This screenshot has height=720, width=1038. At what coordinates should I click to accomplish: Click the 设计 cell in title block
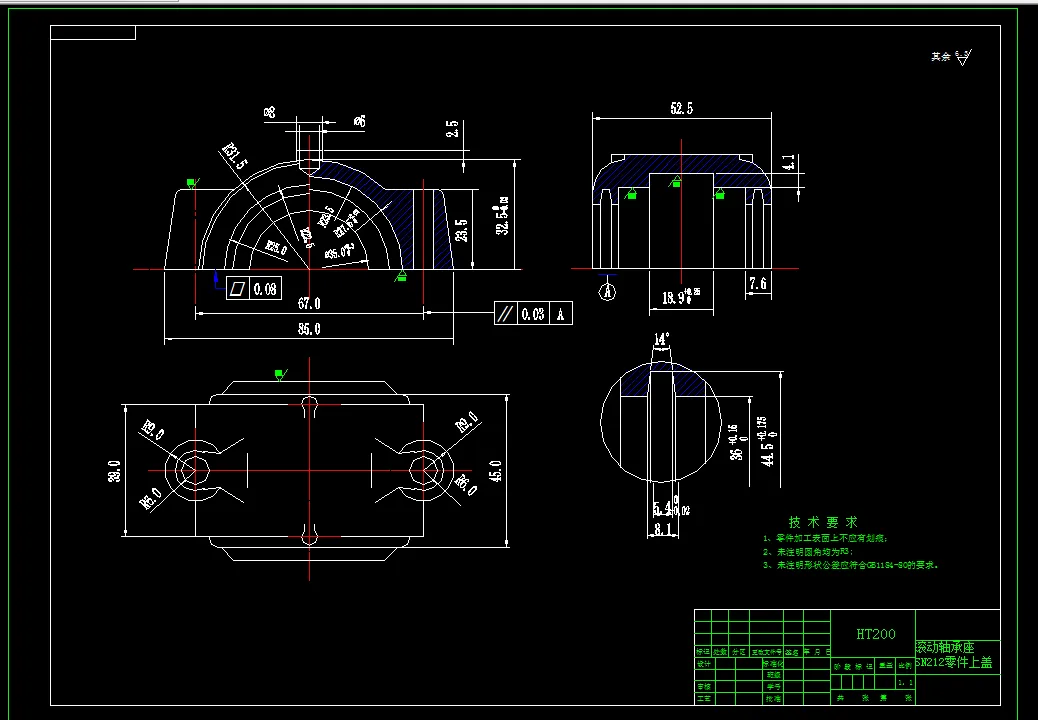[703, 664]
